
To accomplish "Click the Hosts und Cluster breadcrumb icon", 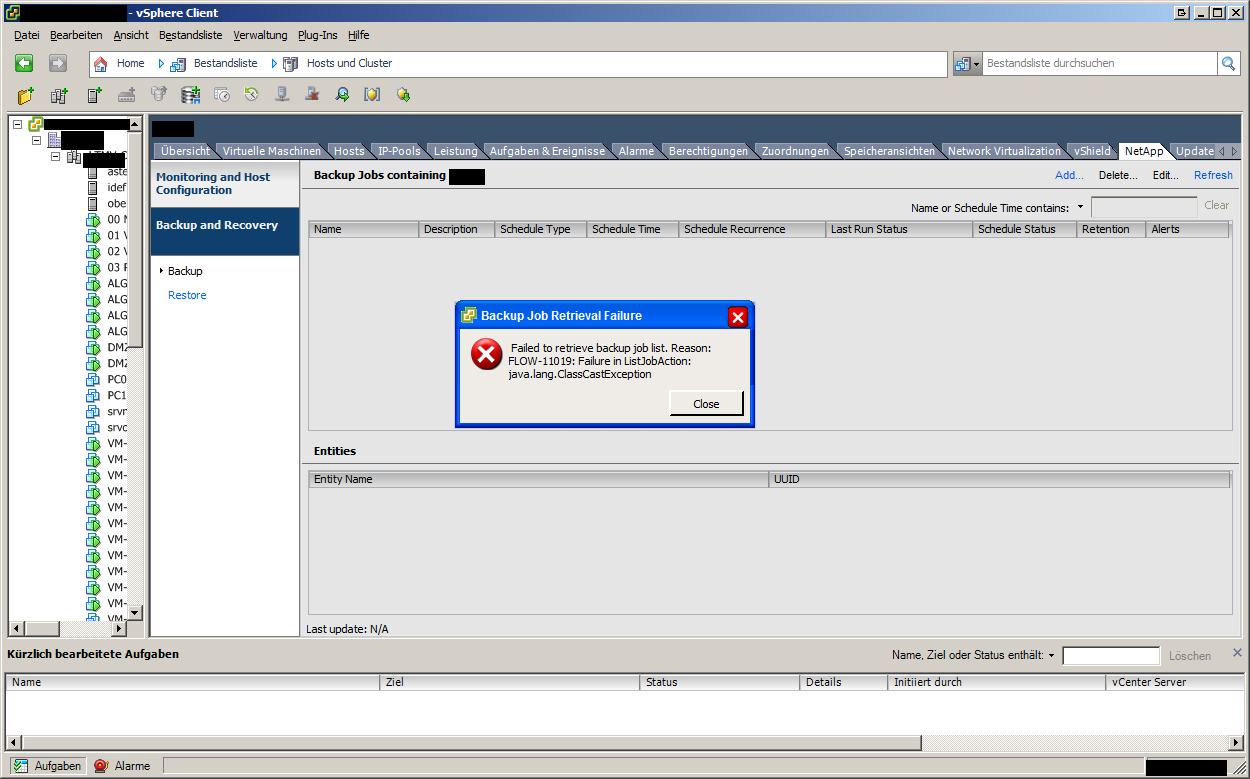I will tap(290, 63).
